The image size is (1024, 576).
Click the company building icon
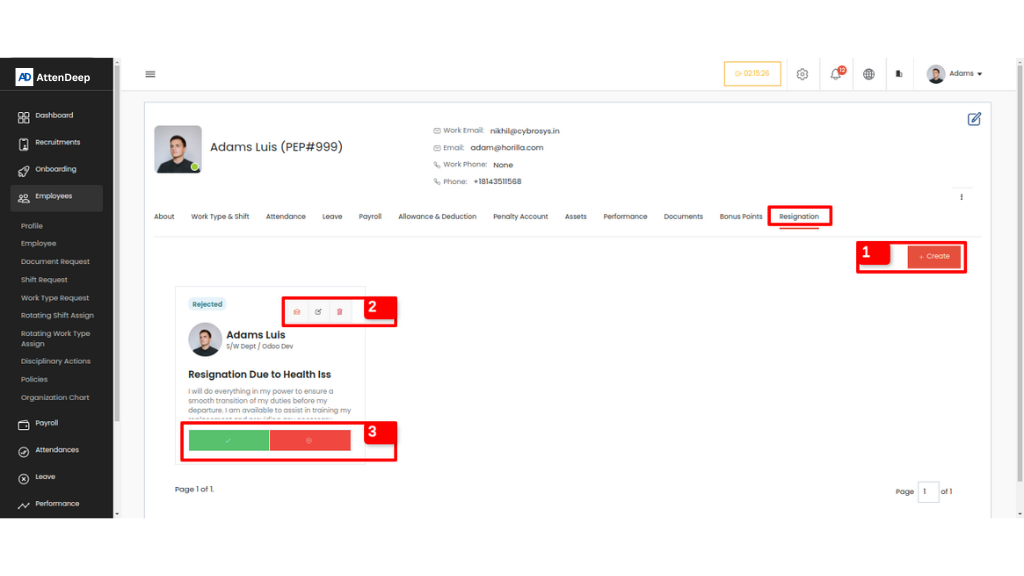[x=899, y=74]
